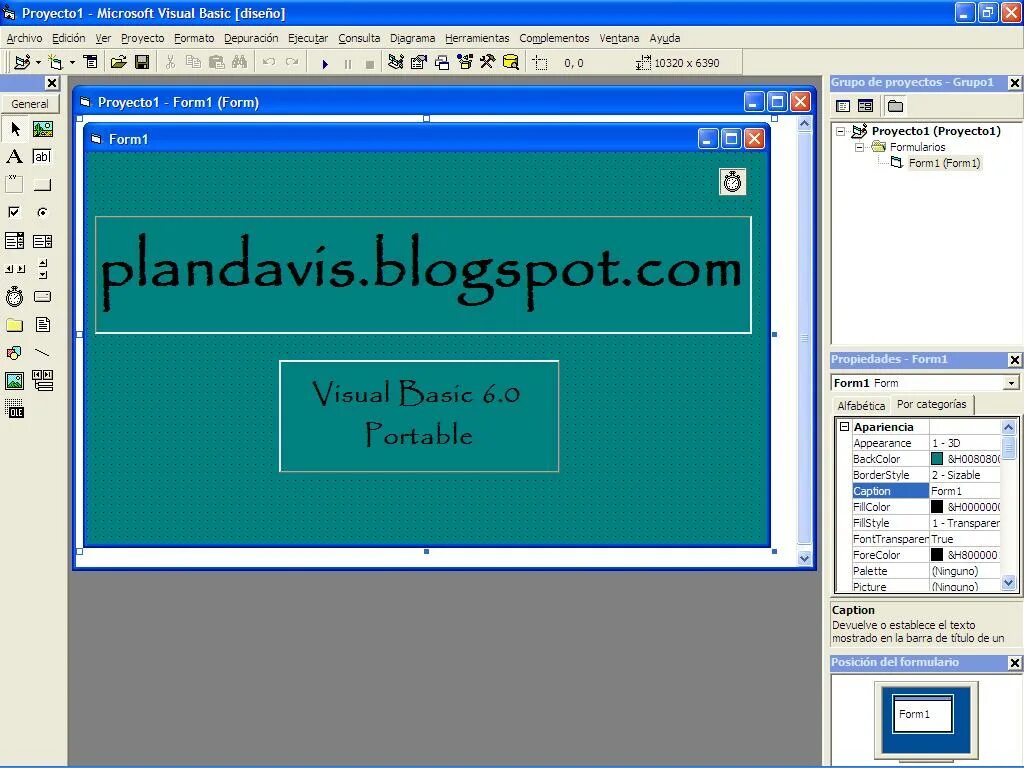This screenshot has width=1024, height=768.
Task: Collapse the Formularios folder node
Action: point(859,148)
